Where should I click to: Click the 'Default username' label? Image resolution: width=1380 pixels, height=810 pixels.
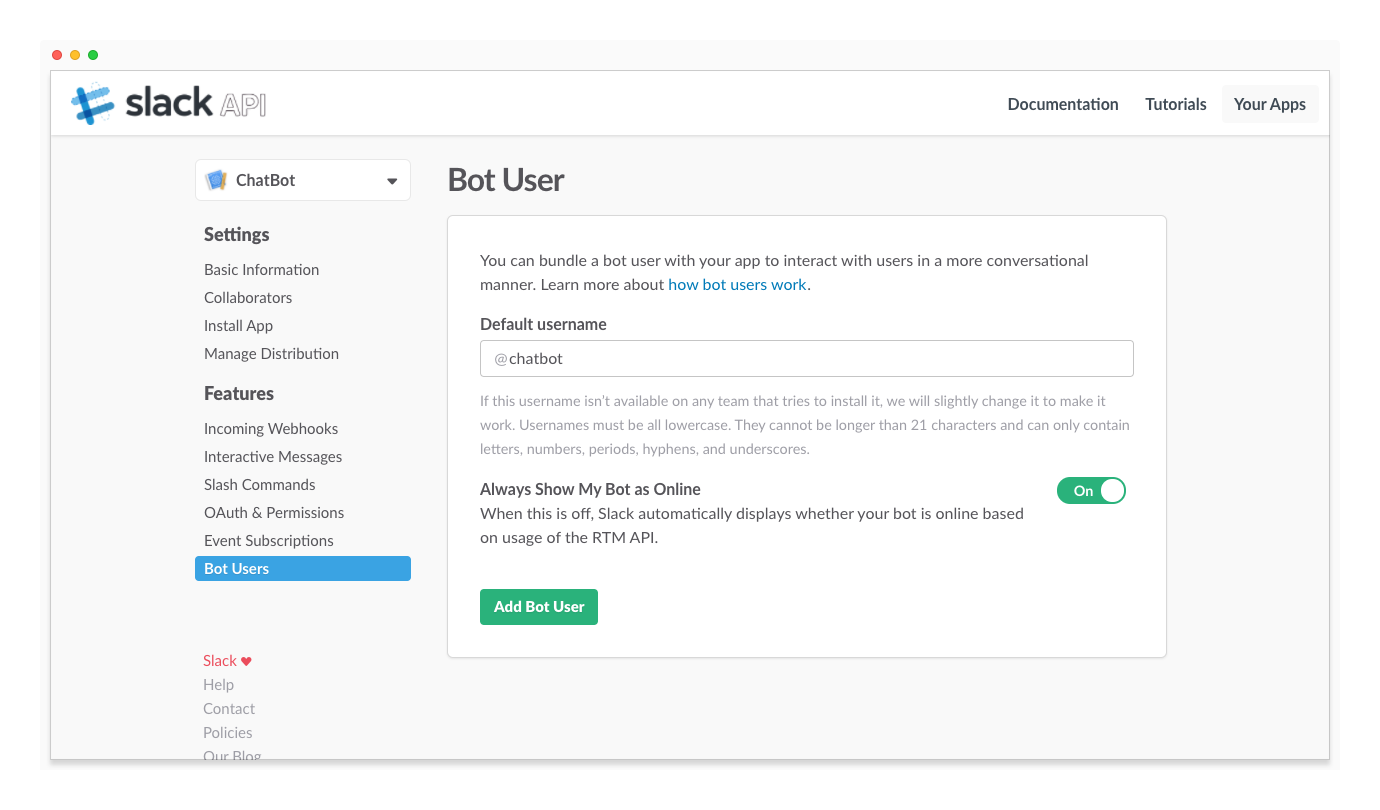click(543, 324)
